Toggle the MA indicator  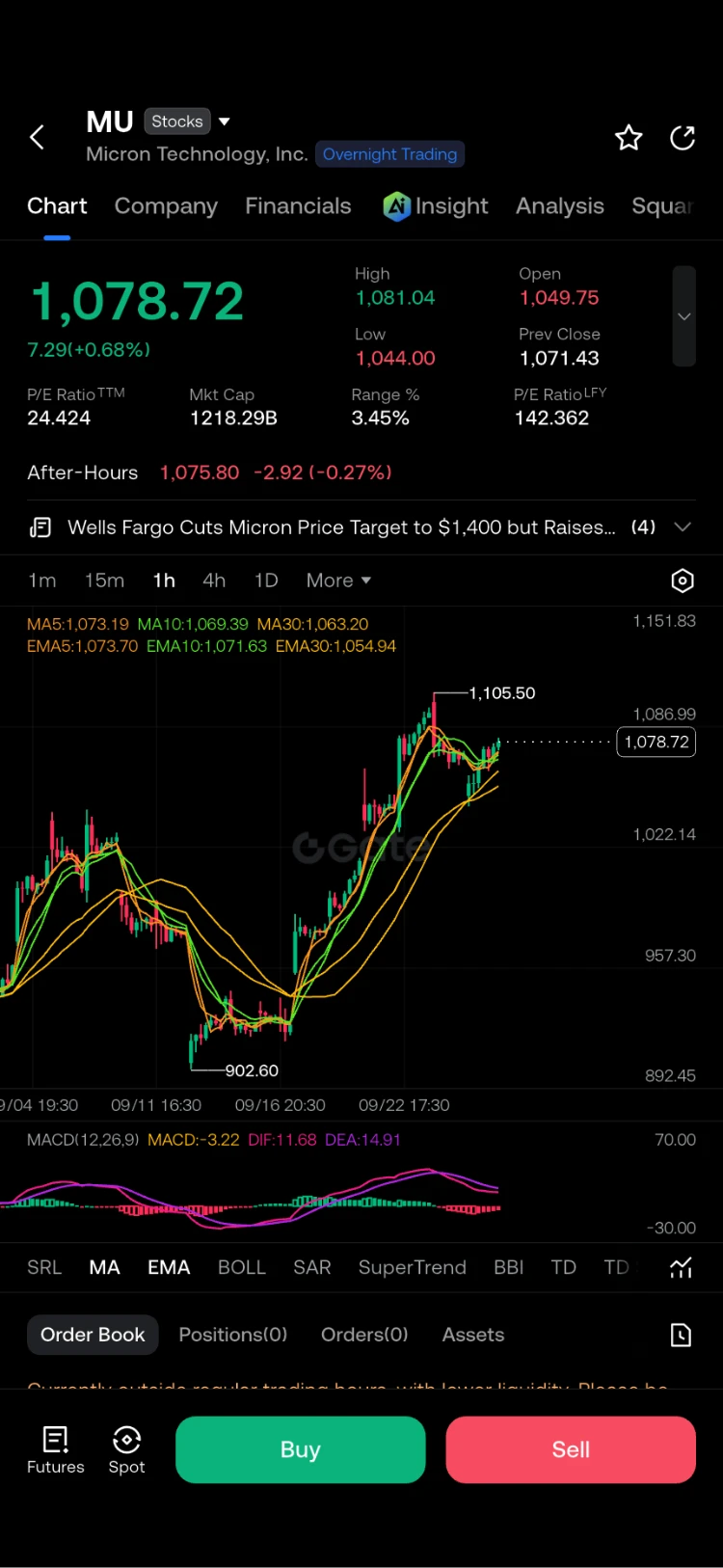[104, 1267]
